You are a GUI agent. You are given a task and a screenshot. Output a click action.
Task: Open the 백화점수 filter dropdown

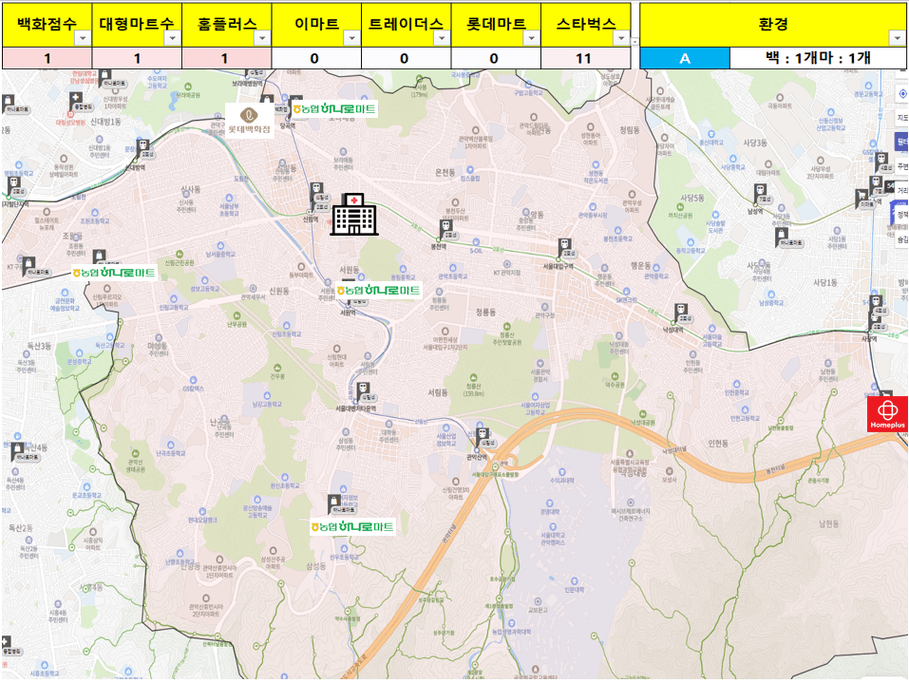point(83,38)
